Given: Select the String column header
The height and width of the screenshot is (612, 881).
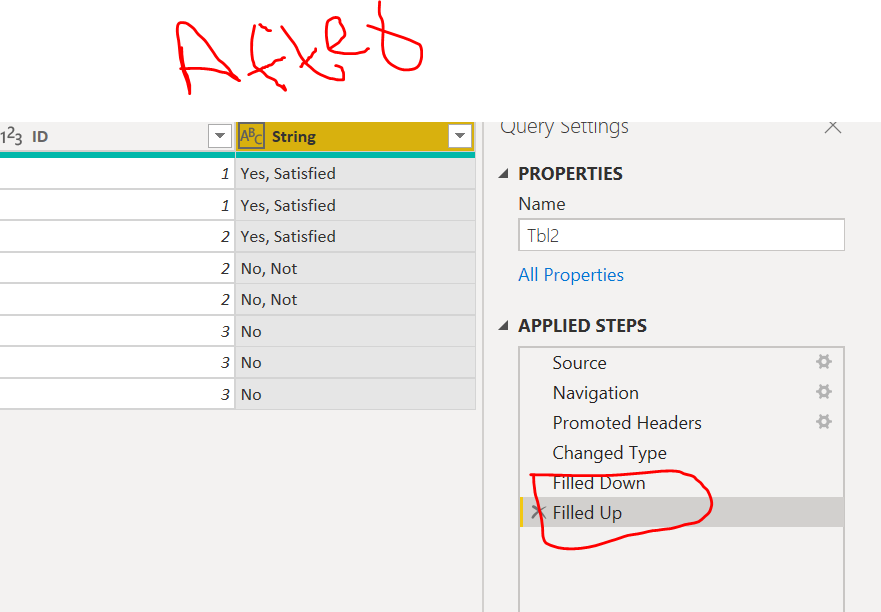Looking at the screenshot, I should point(355,137).
